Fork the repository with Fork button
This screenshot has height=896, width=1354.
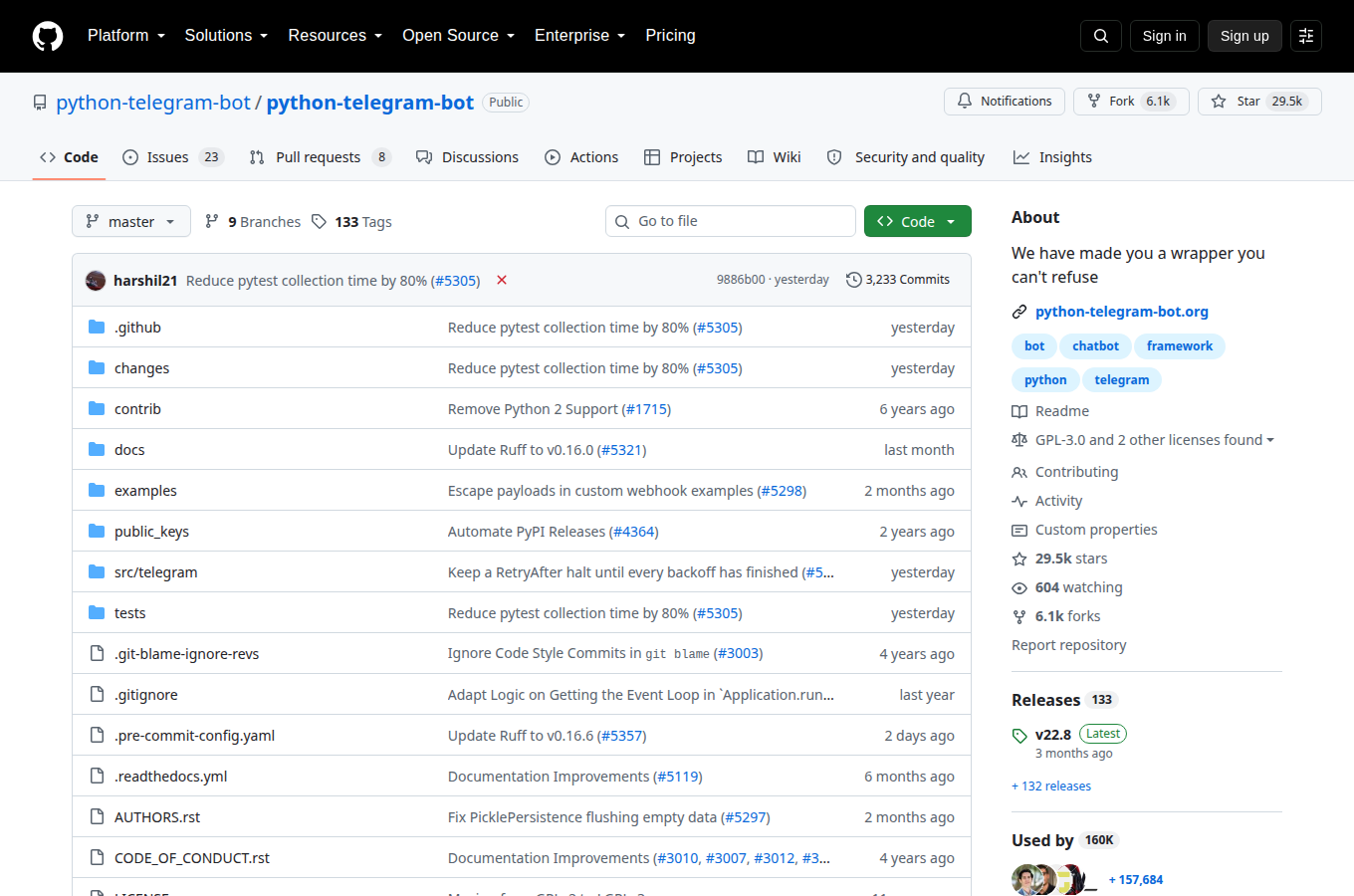[1131, 102]
